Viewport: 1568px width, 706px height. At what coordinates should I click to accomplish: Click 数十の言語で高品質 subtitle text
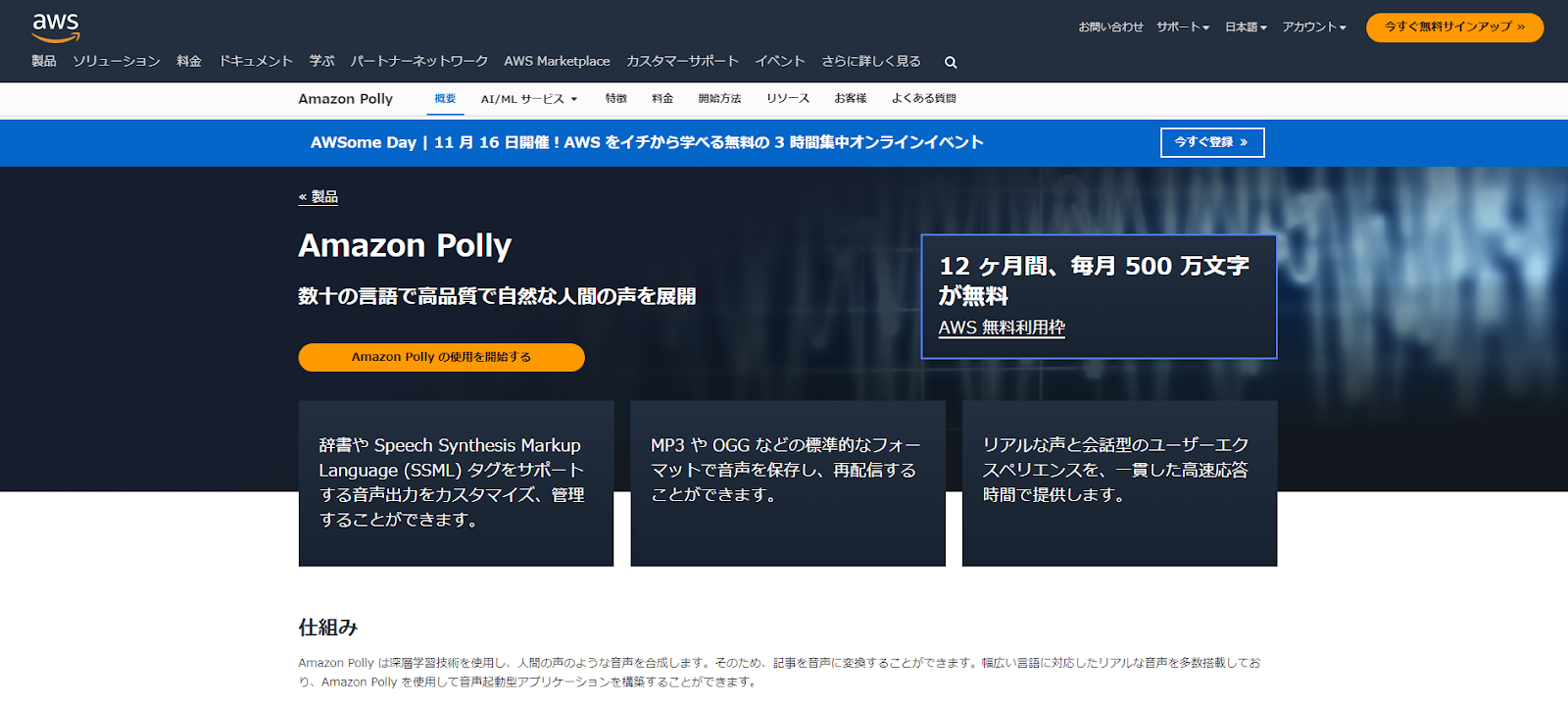(x=497, y=296)
